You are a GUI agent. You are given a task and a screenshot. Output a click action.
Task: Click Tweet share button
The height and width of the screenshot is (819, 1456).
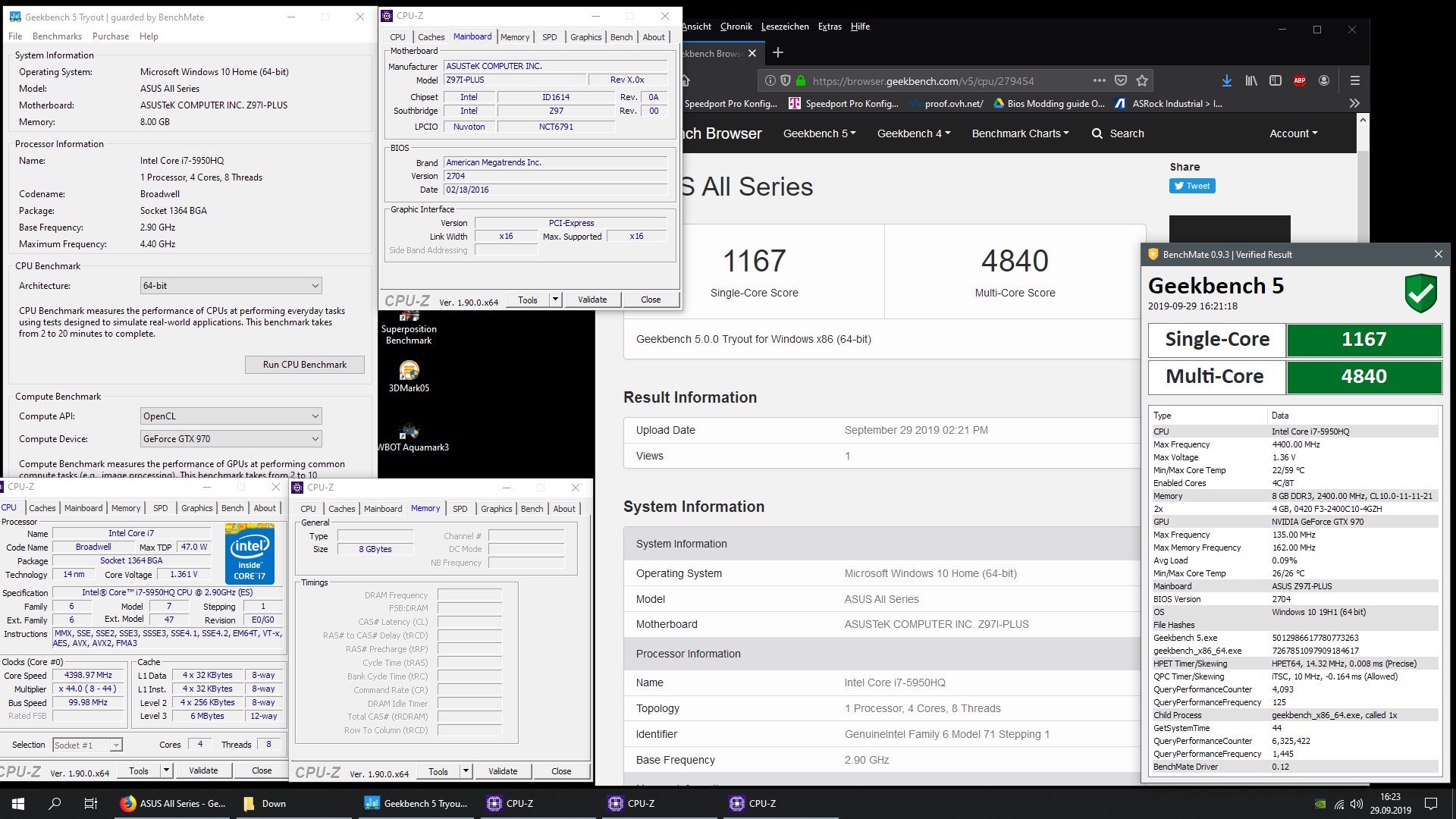click(1192, 186)
